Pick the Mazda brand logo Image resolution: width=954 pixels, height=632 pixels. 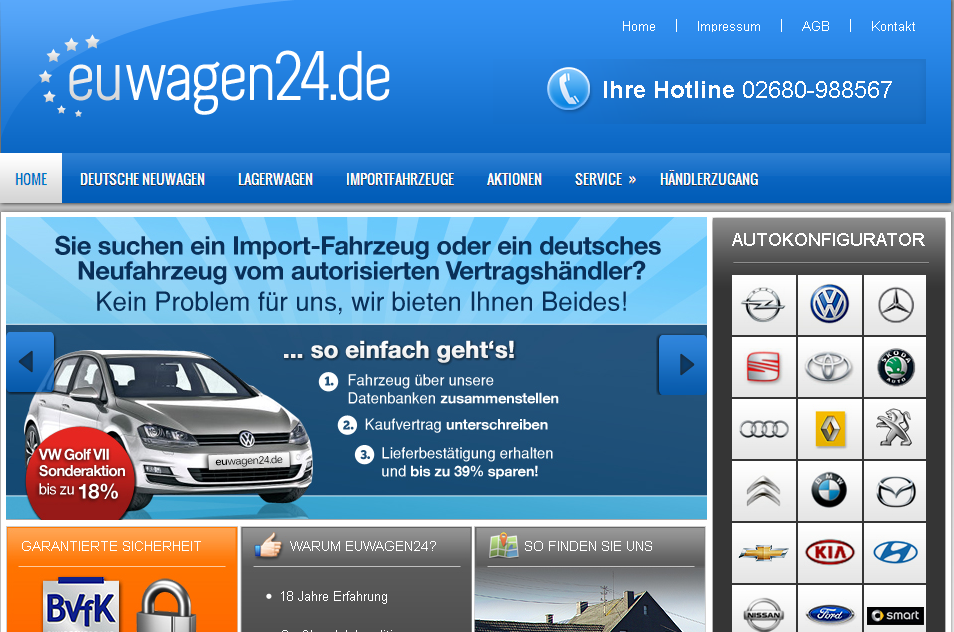895,491
